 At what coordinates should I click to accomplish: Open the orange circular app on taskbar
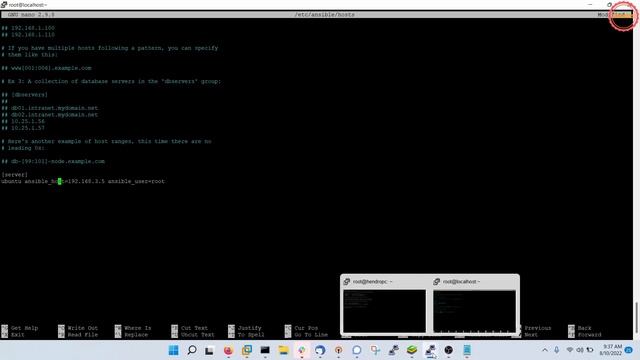tap(338, 350)
